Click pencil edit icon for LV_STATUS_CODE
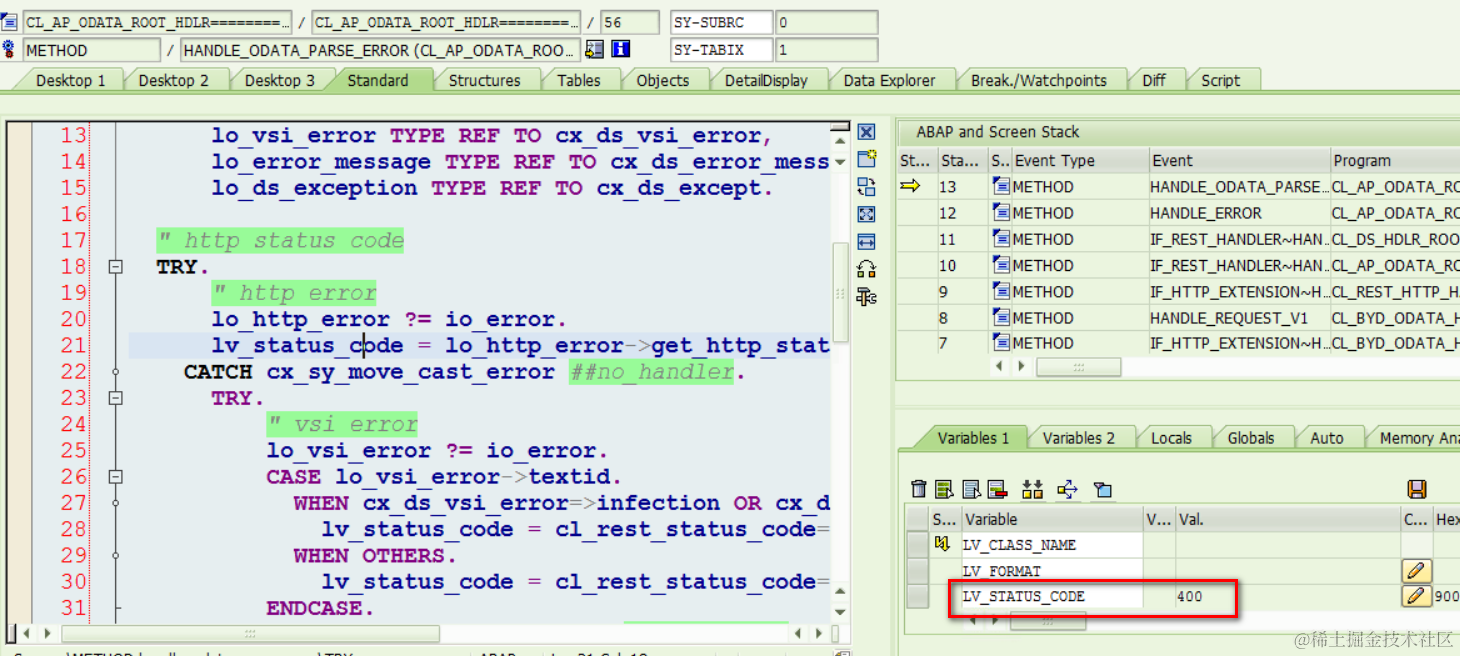 tap(1416, 596)
